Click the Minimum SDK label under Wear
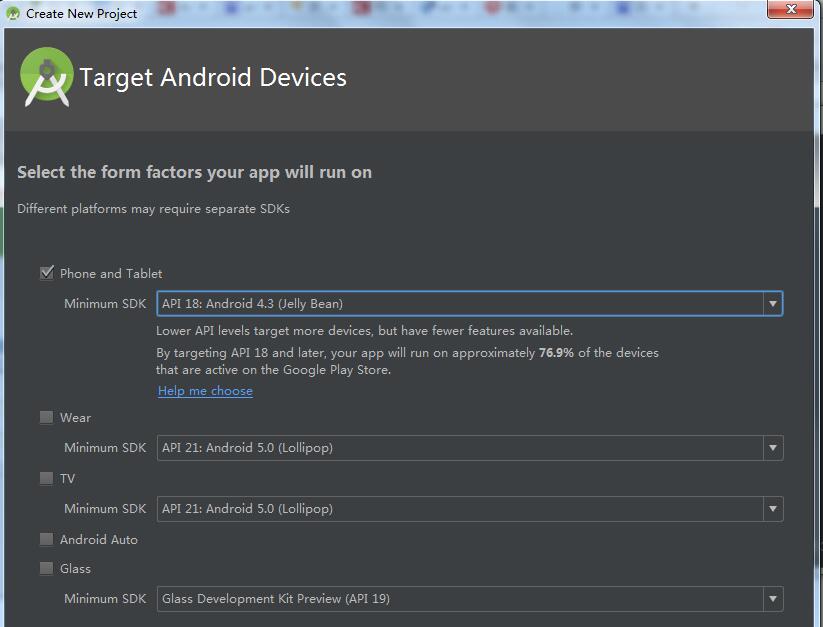The image size is (823, 627). (x=105, y=448)
